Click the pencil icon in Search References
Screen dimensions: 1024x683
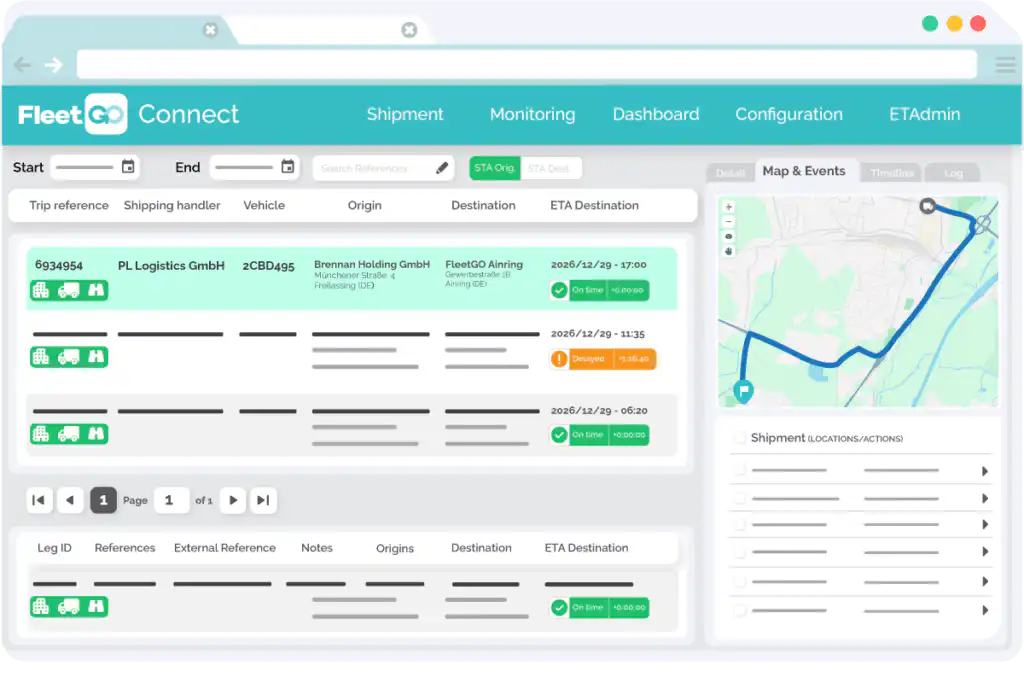point(442,168)
